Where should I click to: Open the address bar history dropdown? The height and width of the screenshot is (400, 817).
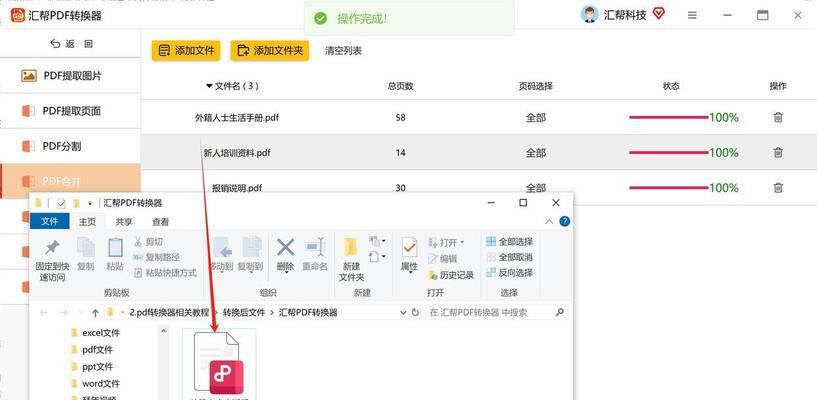point(403,312)
